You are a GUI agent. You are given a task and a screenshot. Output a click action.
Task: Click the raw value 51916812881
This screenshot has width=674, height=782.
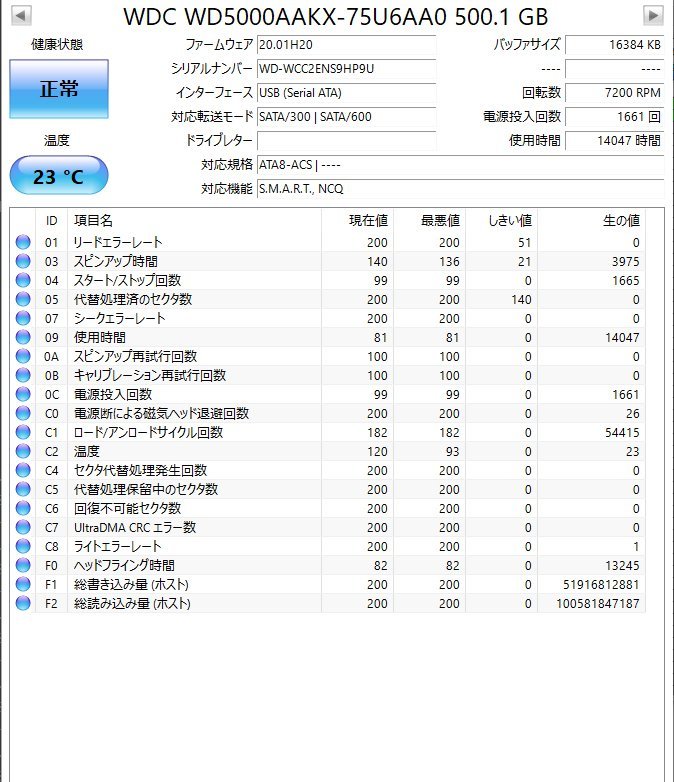601,585
